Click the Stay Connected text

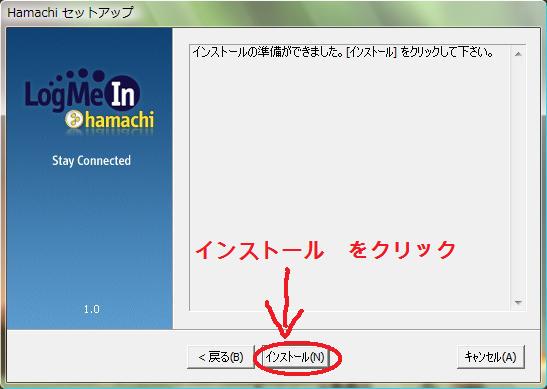click(x=91, y=161)
